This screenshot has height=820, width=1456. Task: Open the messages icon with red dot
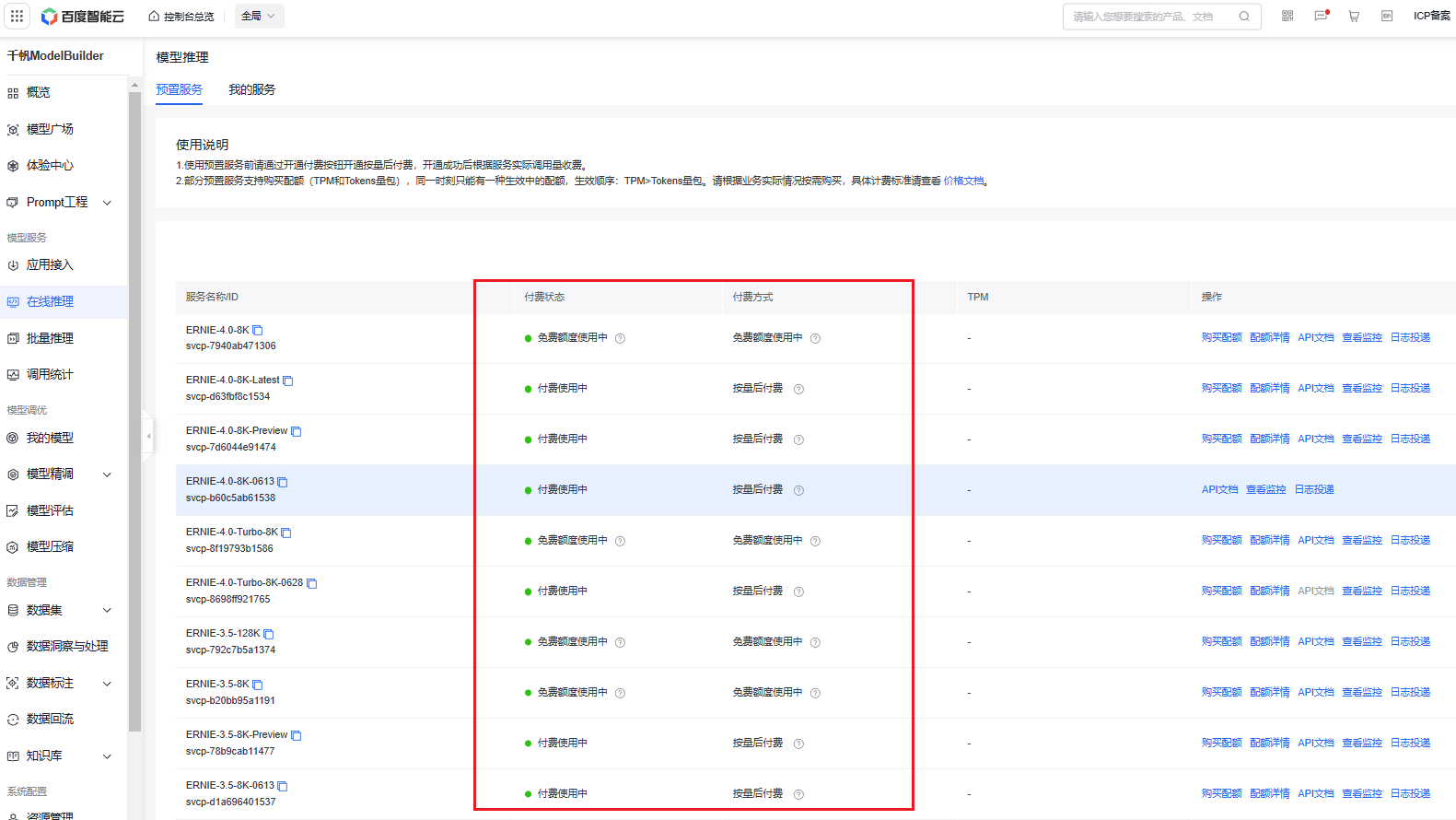click(x=1321, y=16)
